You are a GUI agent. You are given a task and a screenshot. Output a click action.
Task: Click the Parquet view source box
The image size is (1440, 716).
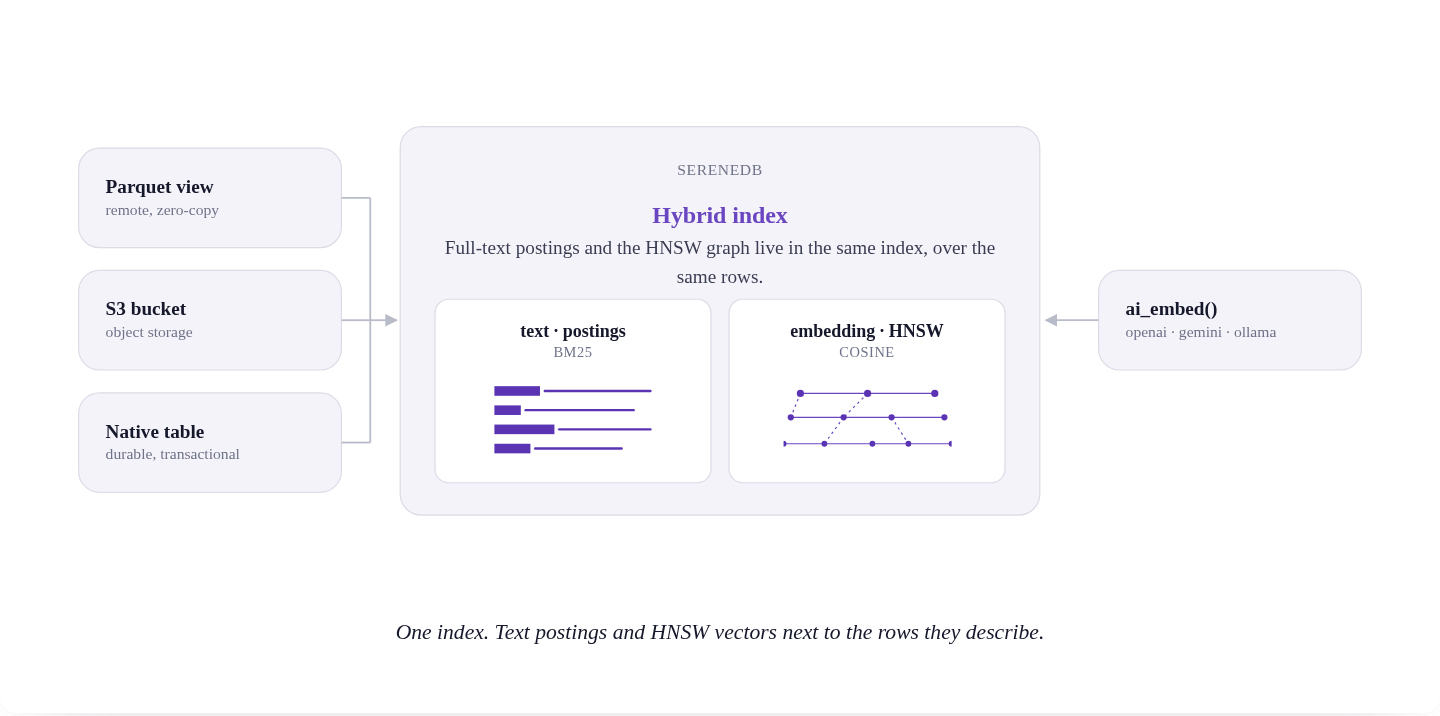[210, 198]
